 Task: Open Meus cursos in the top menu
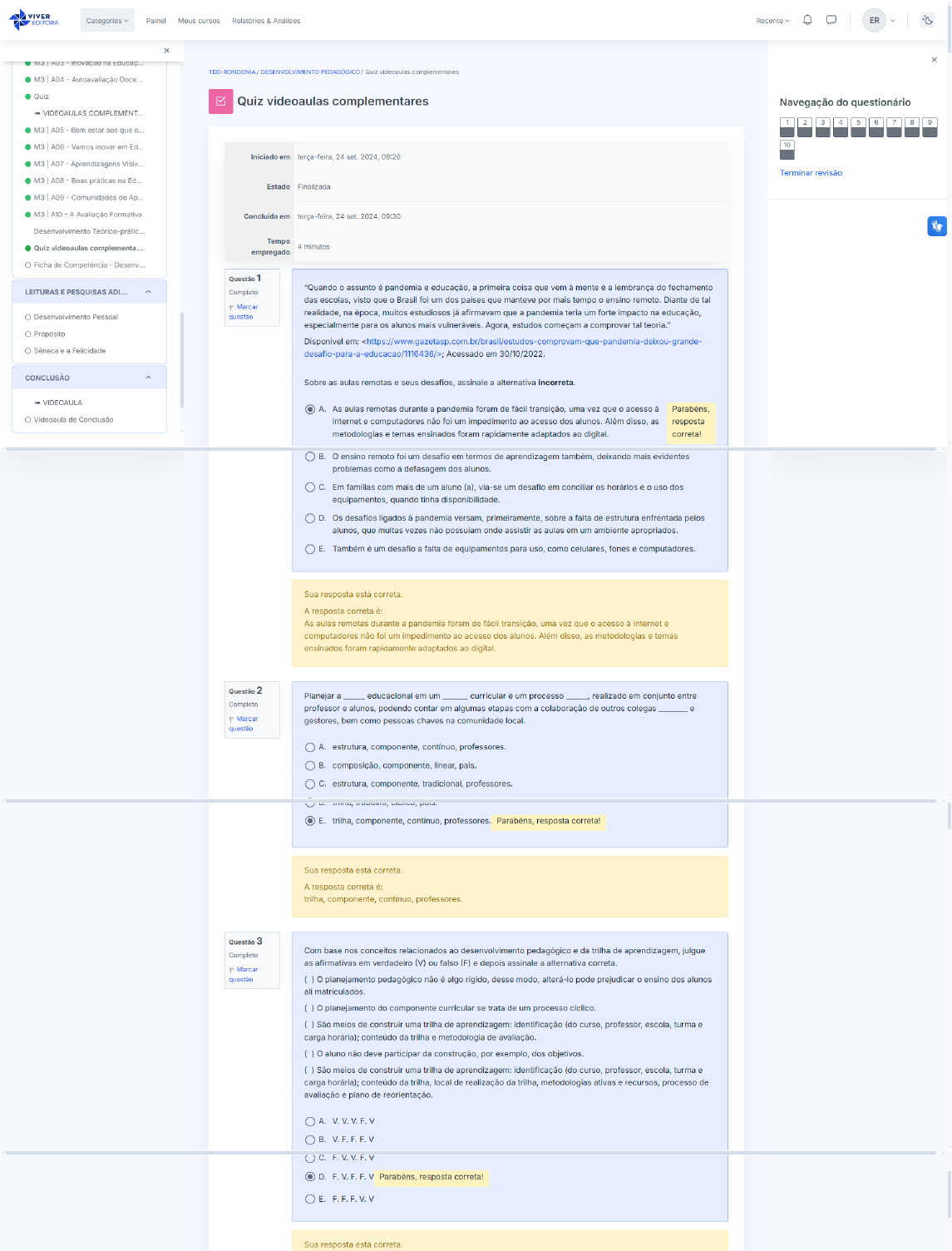pos(199,21)
